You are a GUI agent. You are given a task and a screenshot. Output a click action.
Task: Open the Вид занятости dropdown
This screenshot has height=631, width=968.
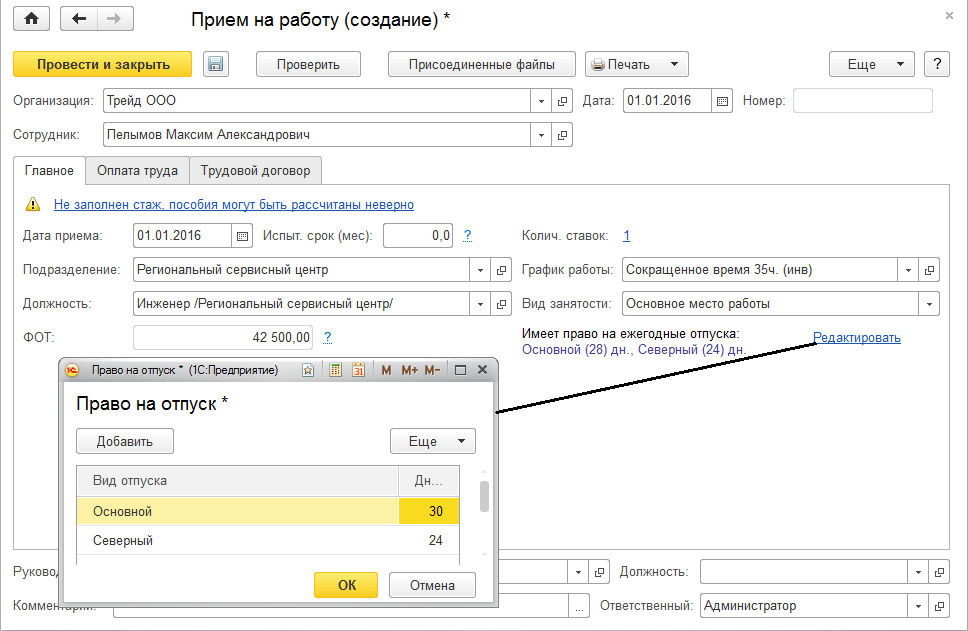coord(930,304)
